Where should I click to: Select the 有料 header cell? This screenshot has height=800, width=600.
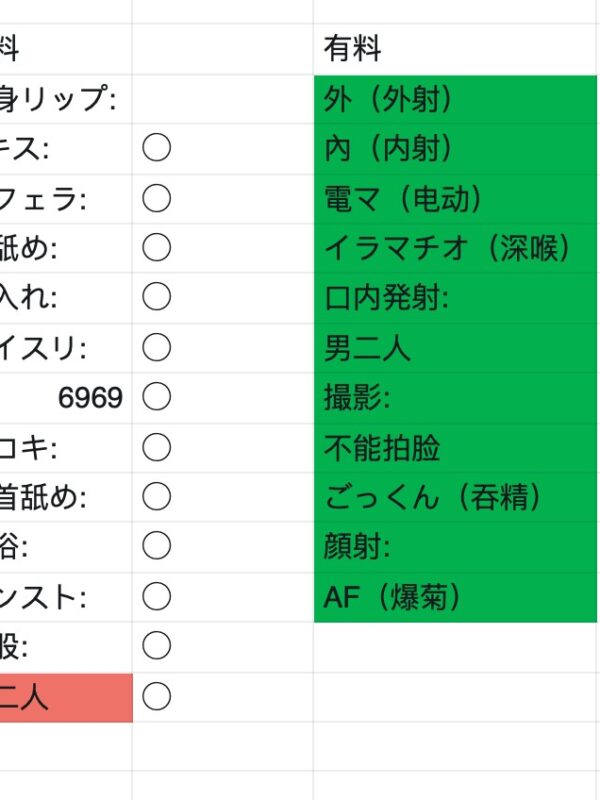pos(455,49)
